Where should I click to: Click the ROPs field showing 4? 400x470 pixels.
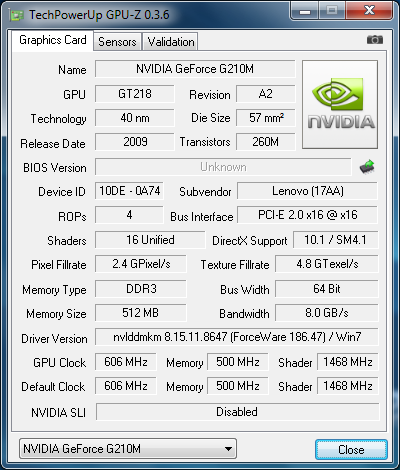(129, 215)
